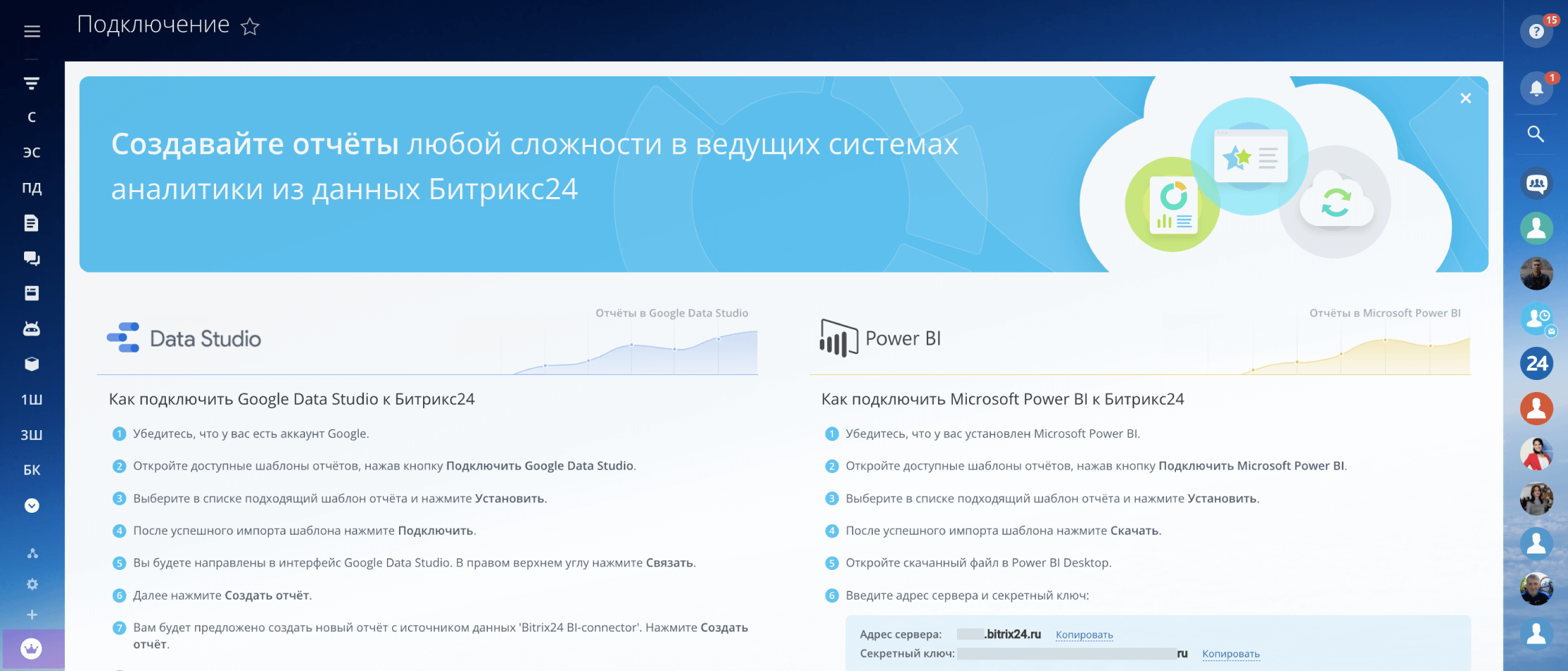Open the red placeholder user avatar
This screenshot has width=1568, height=671.
click(x=1536, y=408)
